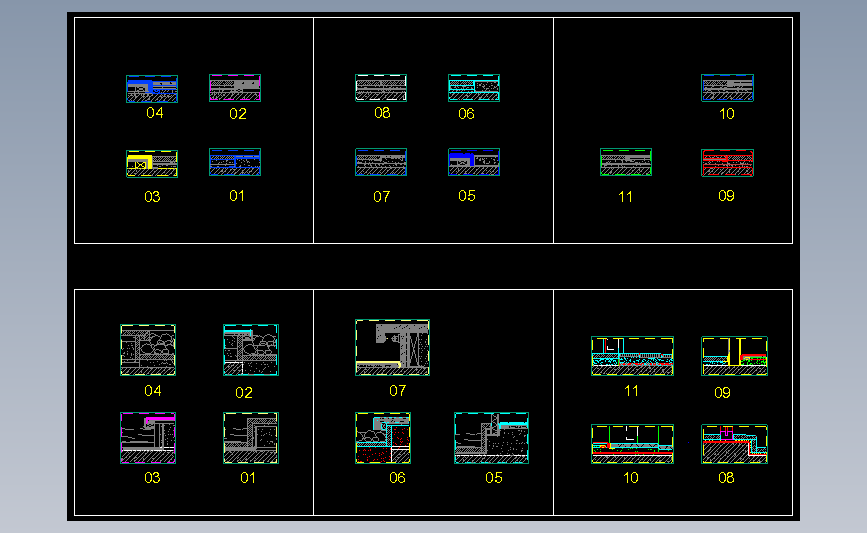Select blue detail thumbnail 01 in upper sheet

[235, 162]
